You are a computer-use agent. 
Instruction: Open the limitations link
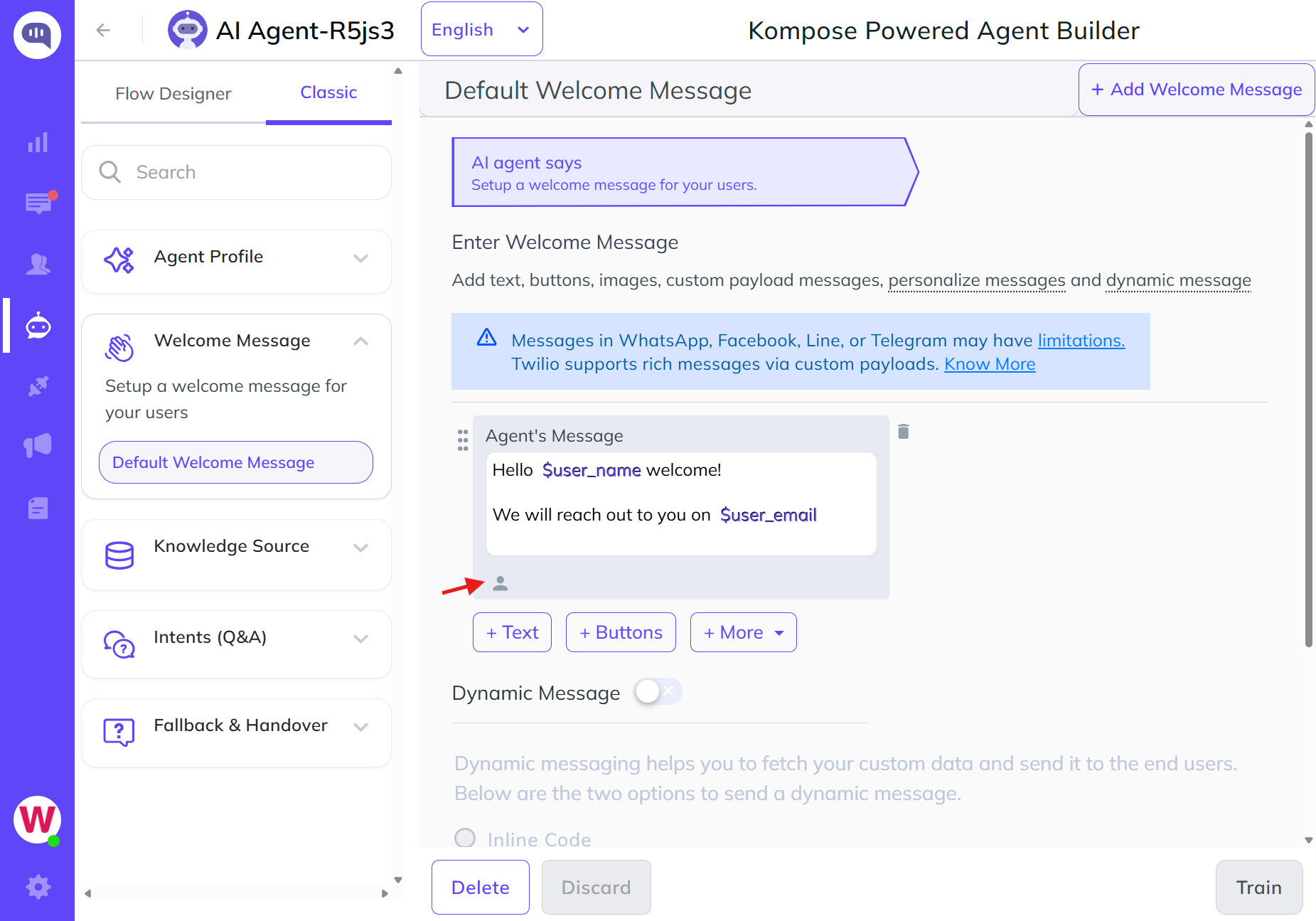[1081, 341]
